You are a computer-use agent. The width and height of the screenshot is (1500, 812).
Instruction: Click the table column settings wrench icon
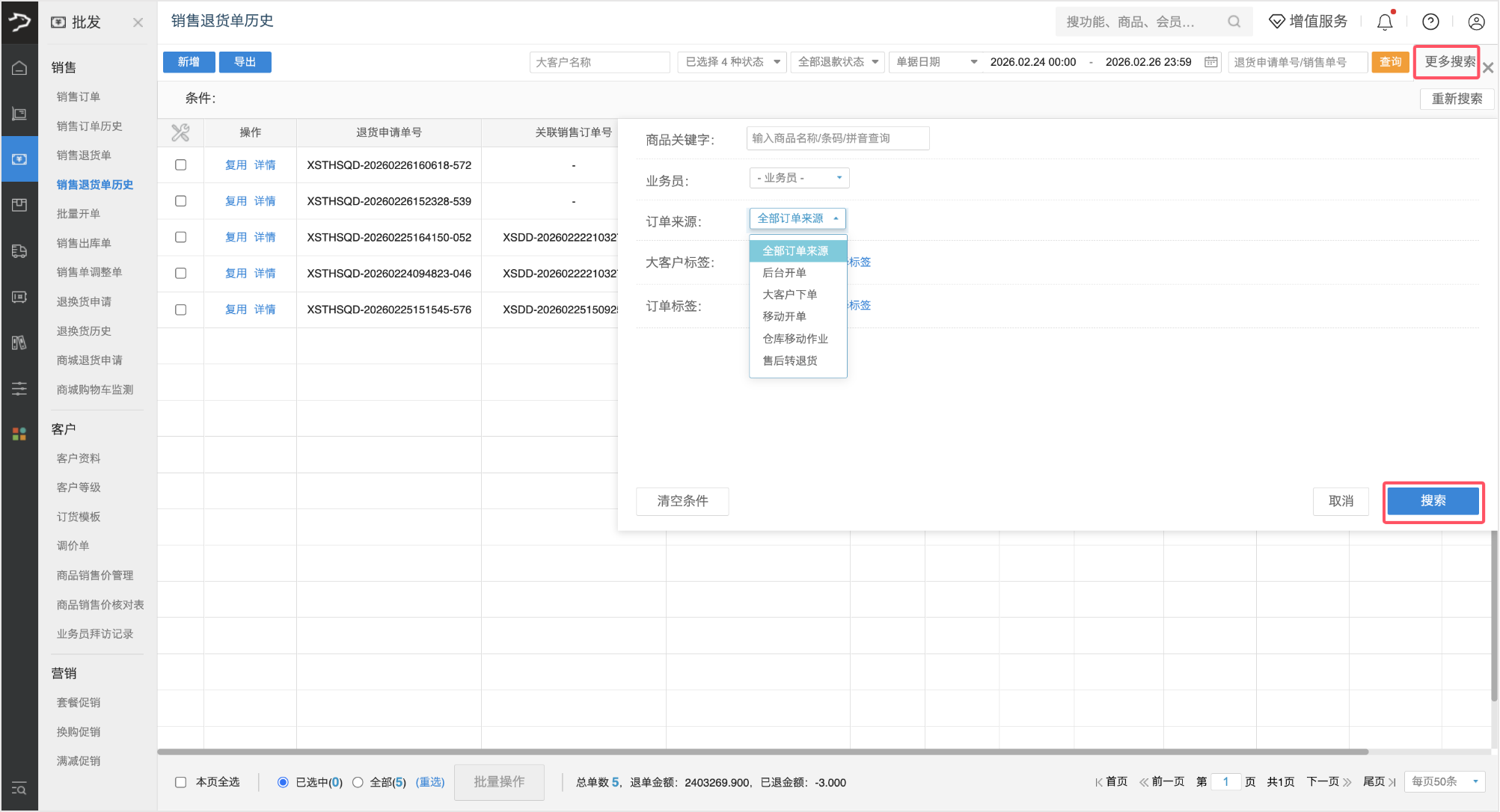(x=180, y=133)
